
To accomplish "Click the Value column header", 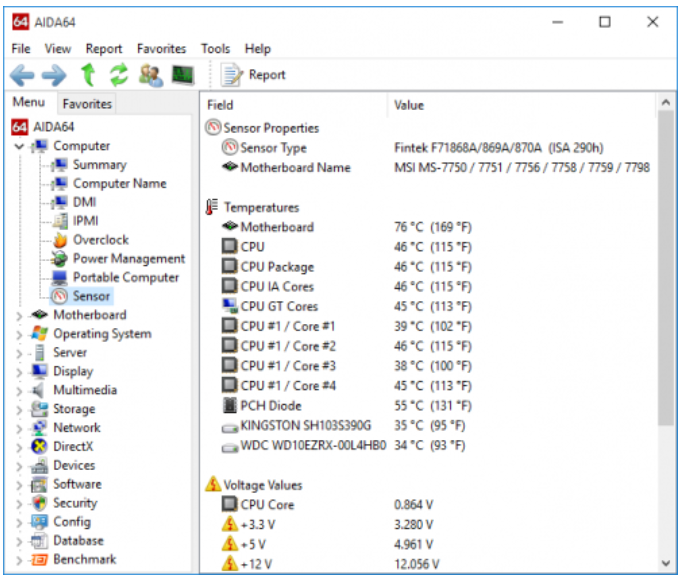I will [522, 105].
